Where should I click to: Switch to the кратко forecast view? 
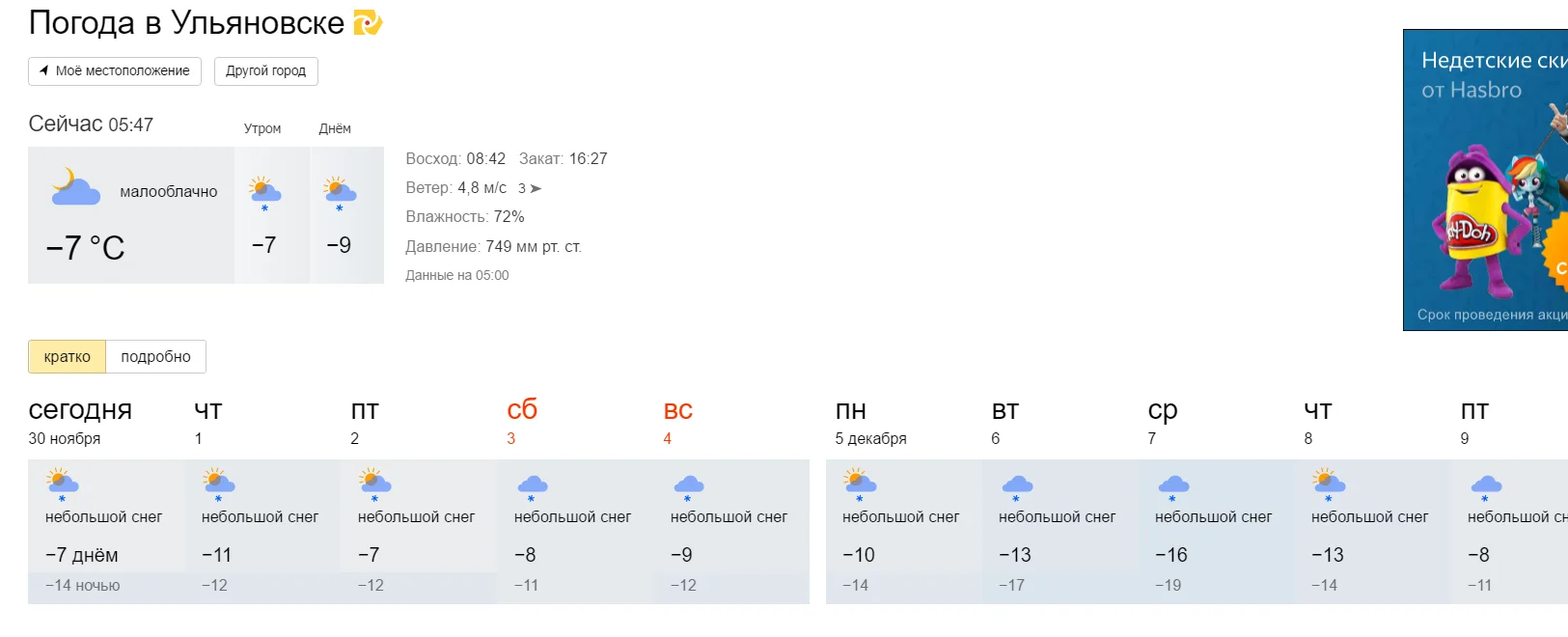coord(67,356)
